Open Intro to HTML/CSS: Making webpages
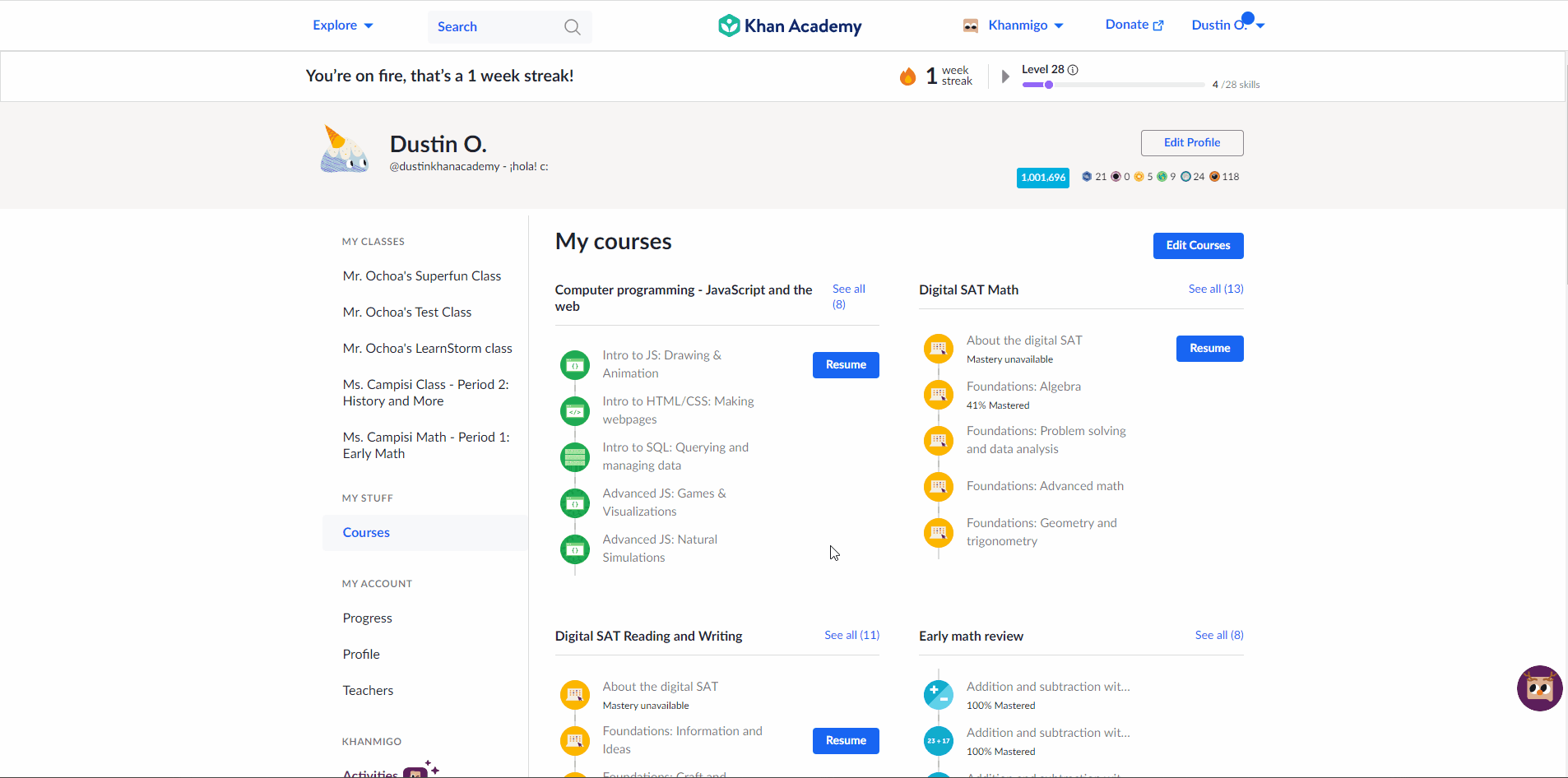The width and height of the screenshot is (1568, 778). (678, 410)
